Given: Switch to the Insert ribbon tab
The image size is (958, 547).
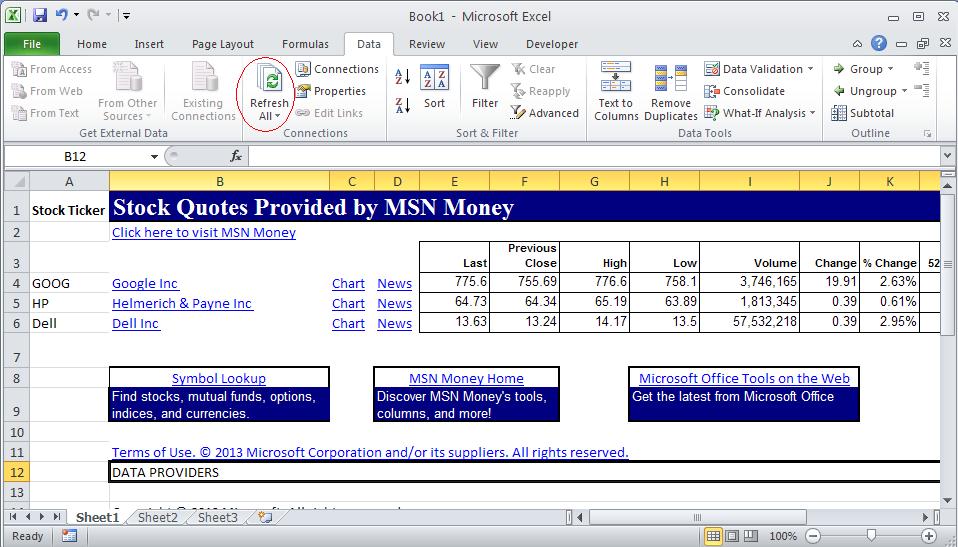Looking at the screenshot, I should point(149,44).
